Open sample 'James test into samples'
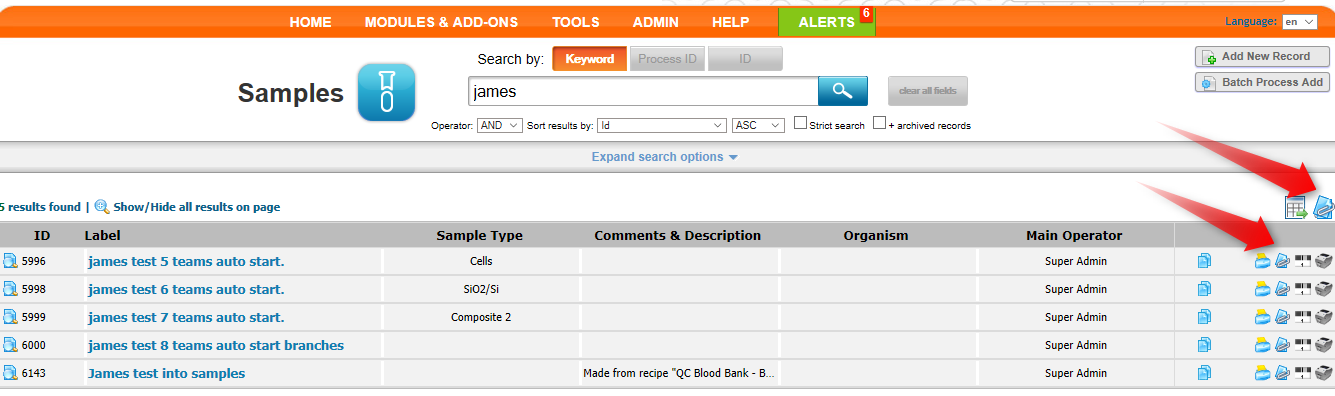Image resolution: width=1335 pixels, height=396 pixels. [x=166, y=373]
